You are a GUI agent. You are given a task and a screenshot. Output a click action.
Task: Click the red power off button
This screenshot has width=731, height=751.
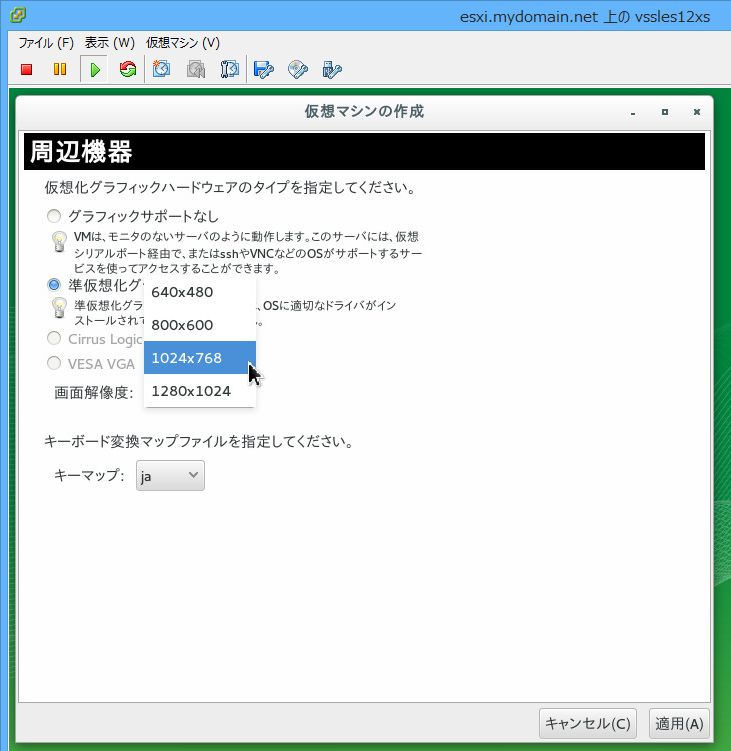click(x=27, y=70)
